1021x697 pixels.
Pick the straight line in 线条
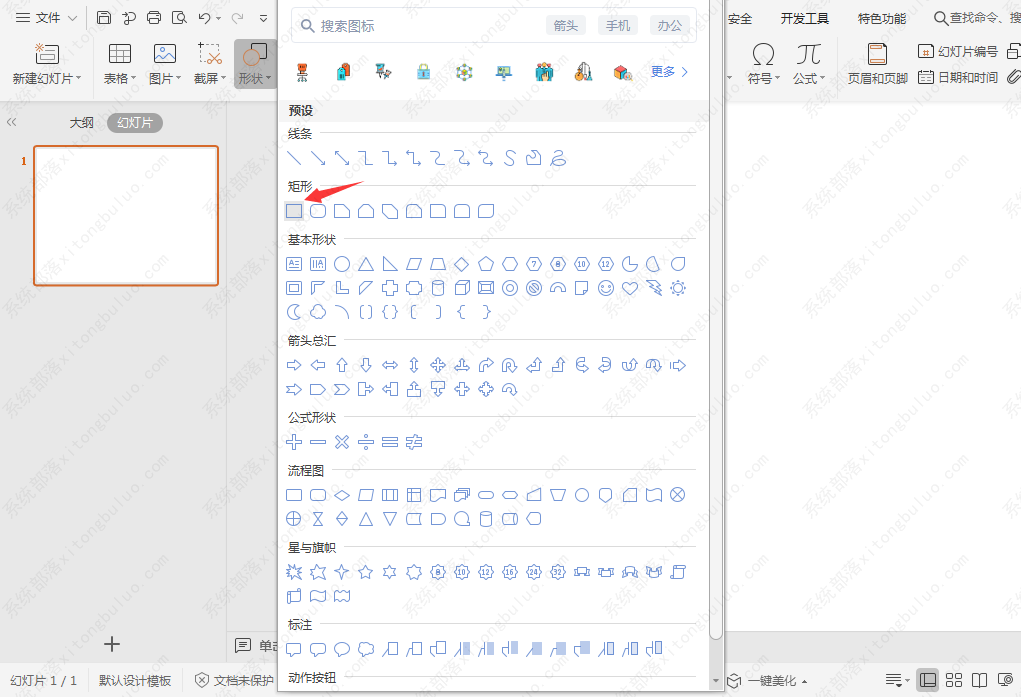[x=294, y=158]
